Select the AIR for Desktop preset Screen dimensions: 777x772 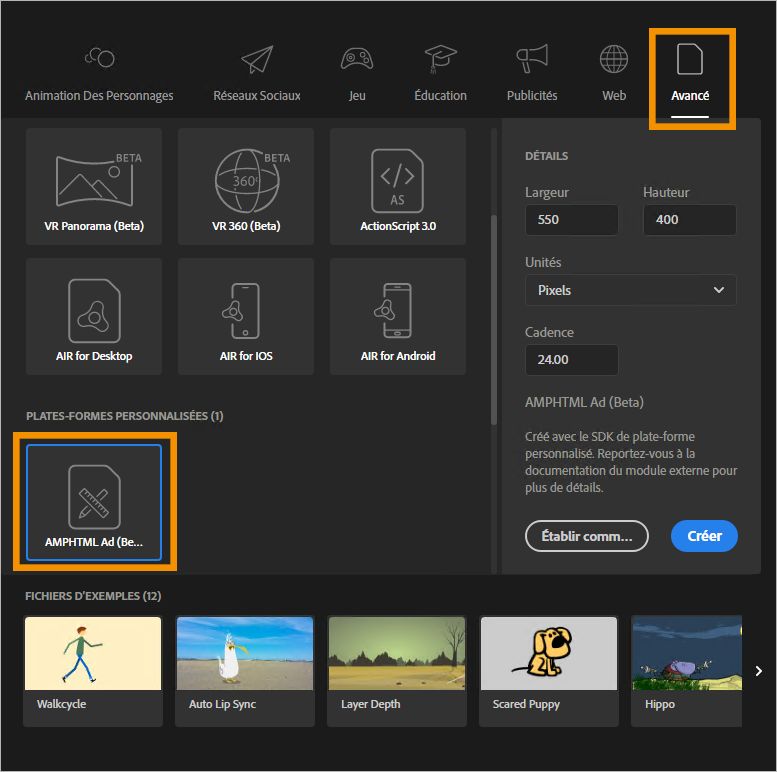pyautogui.click(x=94, y=316)
